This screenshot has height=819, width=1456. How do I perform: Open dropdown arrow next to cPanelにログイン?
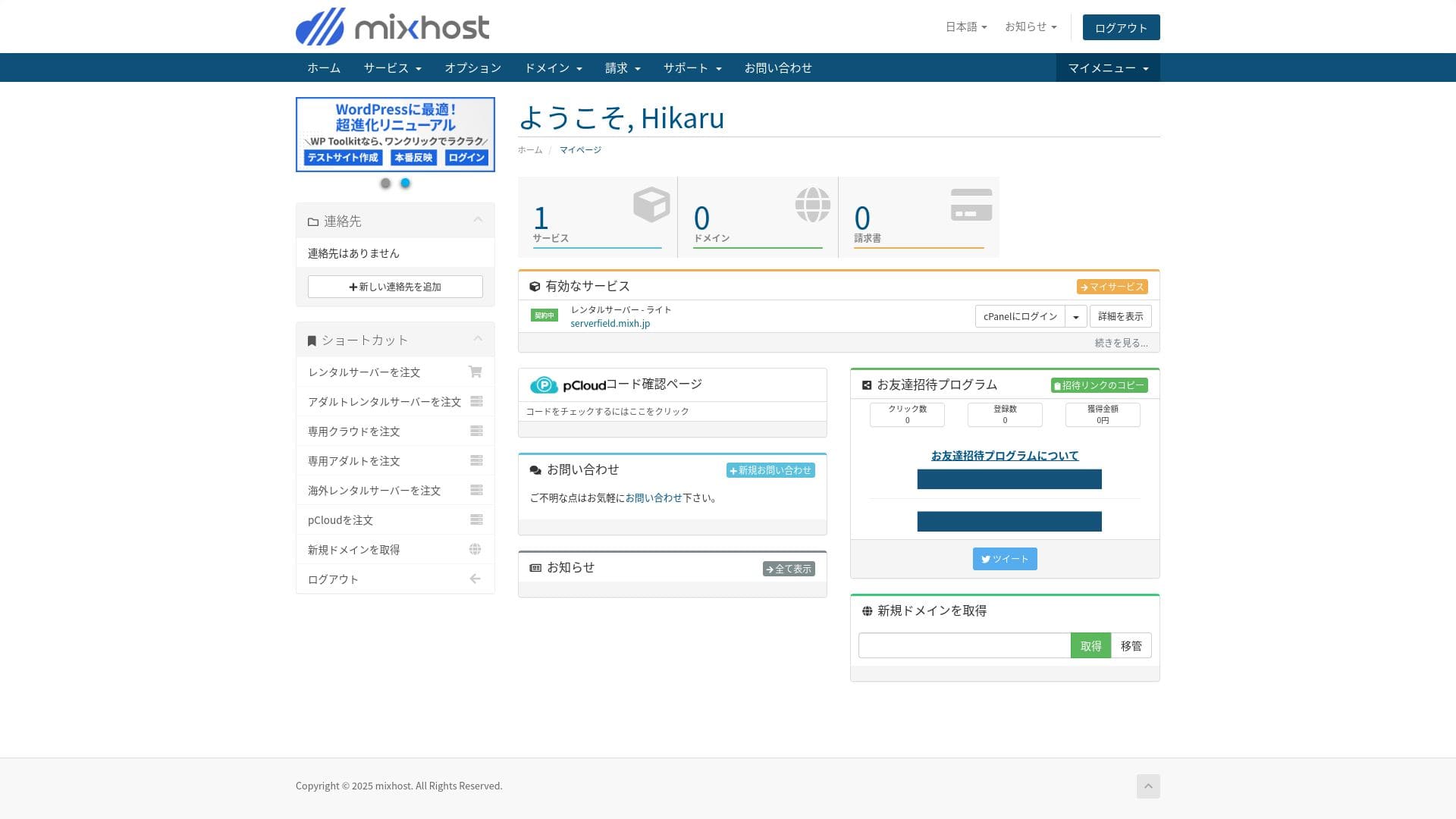1075,316
